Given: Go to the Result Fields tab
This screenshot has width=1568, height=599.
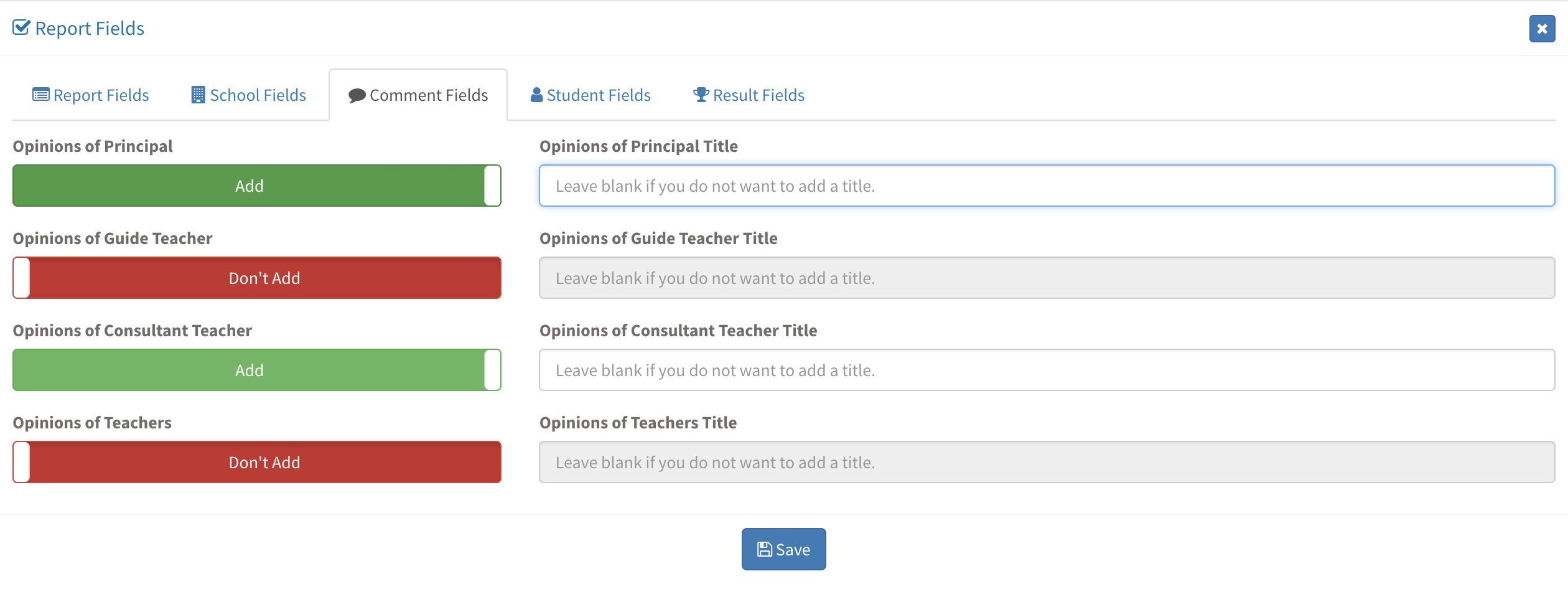Looking at the screenshot, I should [x=749, y=95].
